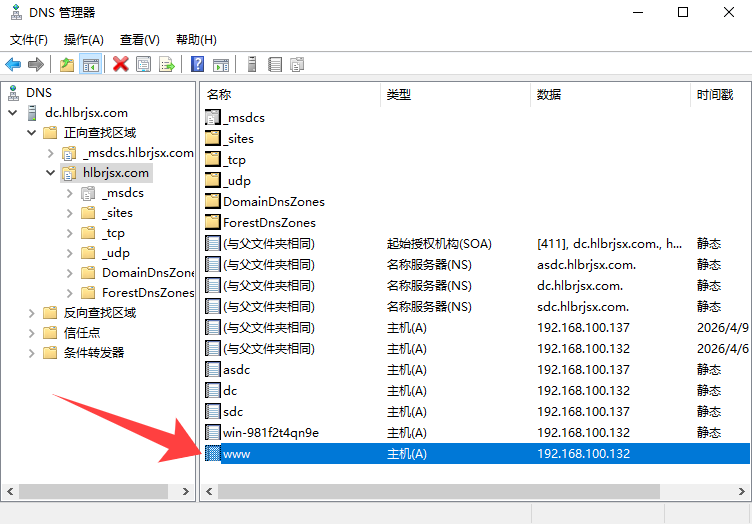The height and width of the screenshot is (524, 752).
Task: Expand the 条件转发器 tree node
Action: point(33,353)
